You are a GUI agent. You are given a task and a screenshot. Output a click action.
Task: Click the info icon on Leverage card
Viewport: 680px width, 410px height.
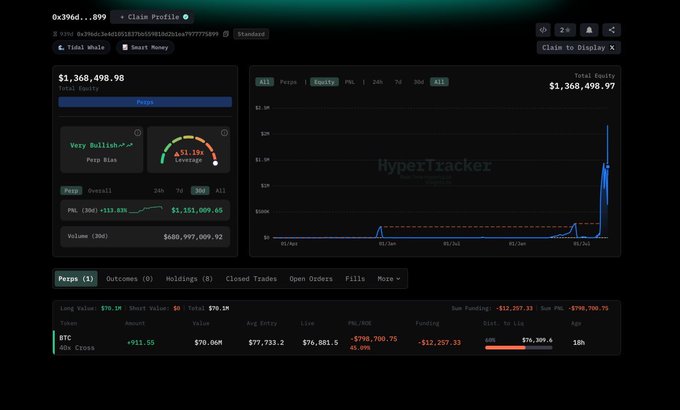(x=224, y=133)
